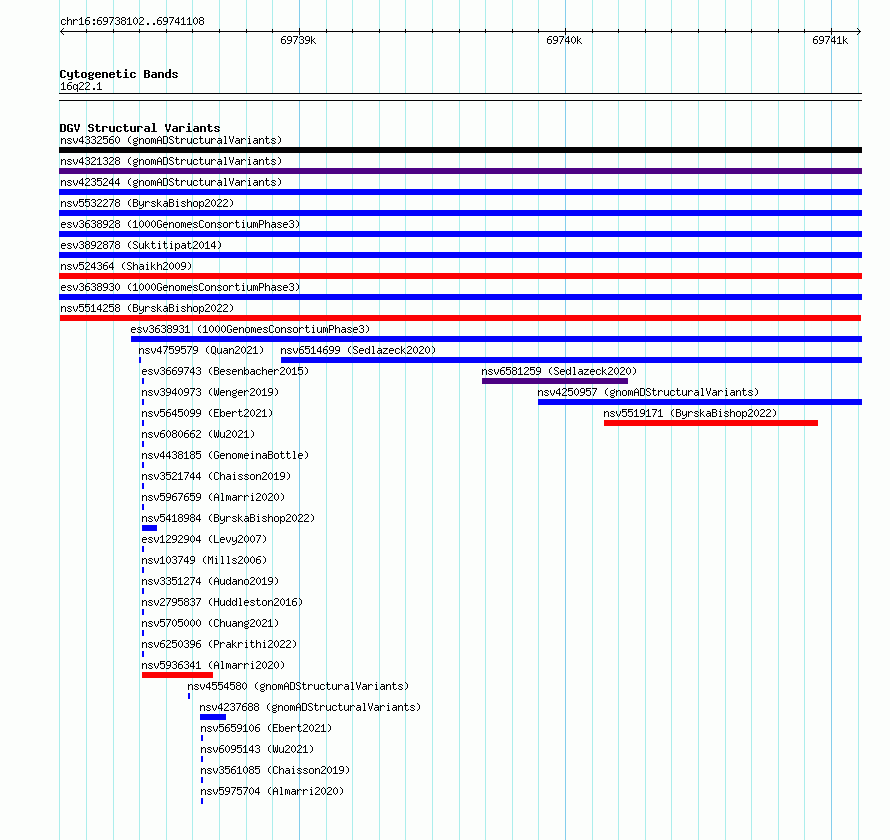Select nsv5705000 Chuang2021 label

coord(210,623)
